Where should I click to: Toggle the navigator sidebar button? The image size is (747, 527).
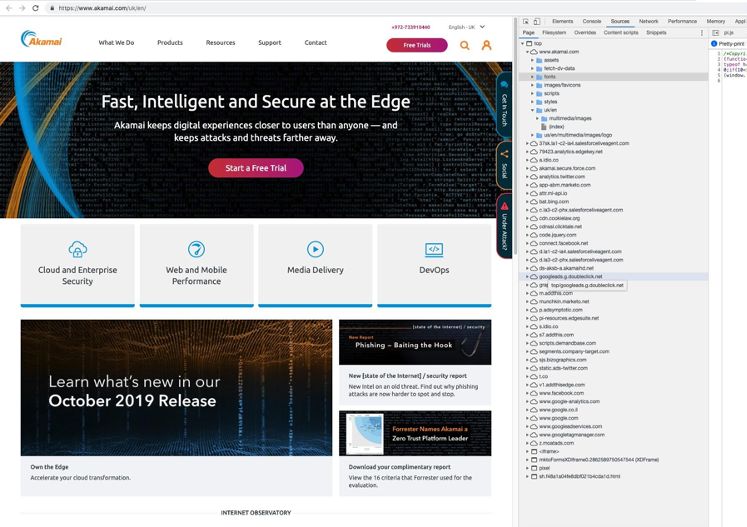pyautogui.click(x=715, y=33)
